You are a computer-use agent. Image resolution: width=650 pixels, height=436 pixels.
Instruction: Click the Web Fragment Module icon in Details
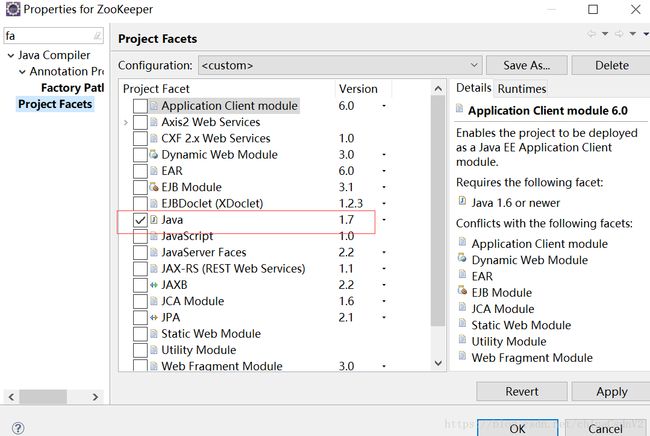tap(462, 356)
